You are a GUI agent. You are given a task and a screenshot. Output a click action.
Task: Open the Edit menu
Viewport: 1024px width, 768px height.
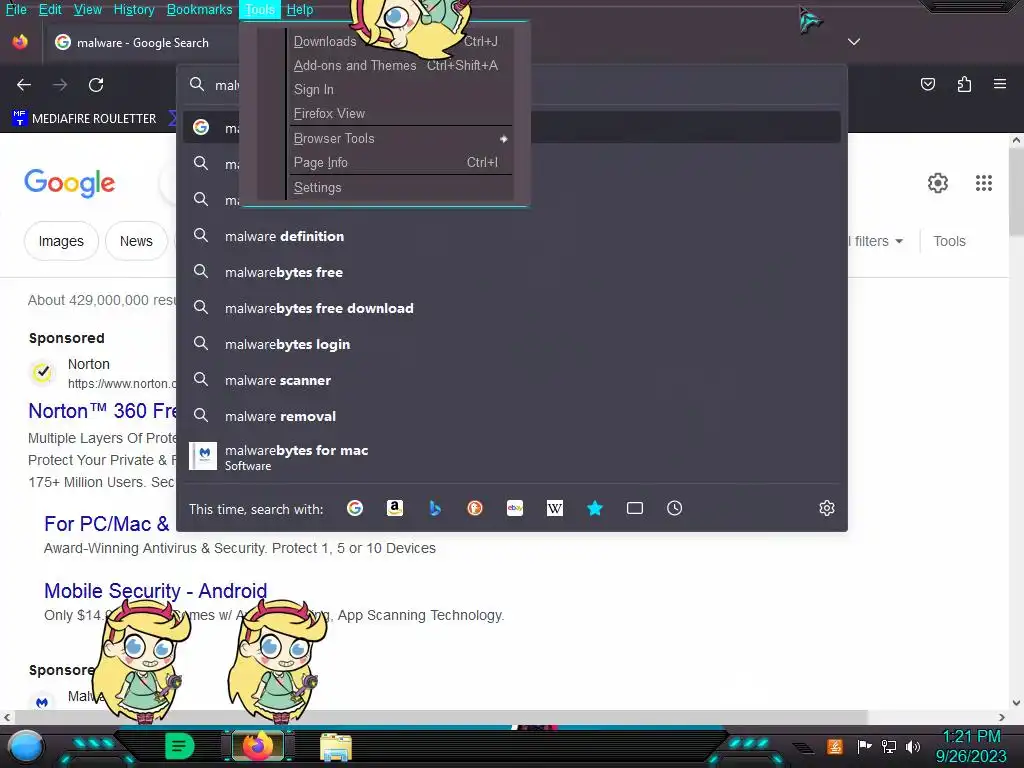[50, 10]
